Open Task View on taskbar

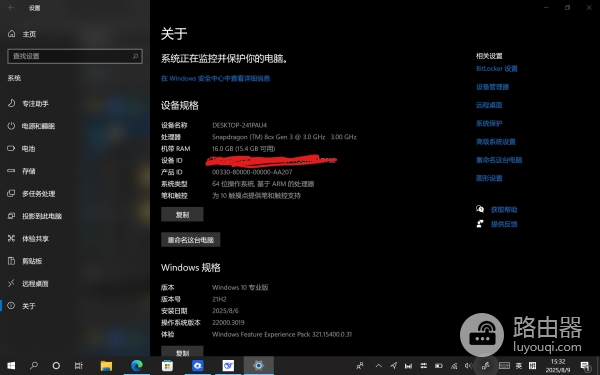(78, 366)
